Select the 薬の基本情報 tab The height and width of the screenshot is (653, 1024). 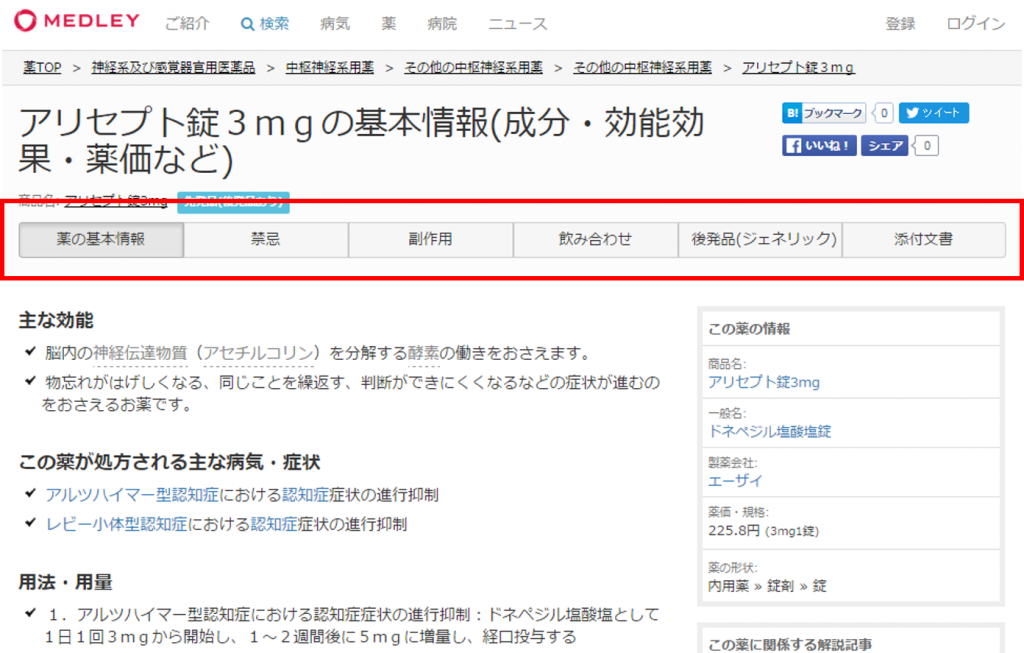pyautogui.click(x=101, y=240)
